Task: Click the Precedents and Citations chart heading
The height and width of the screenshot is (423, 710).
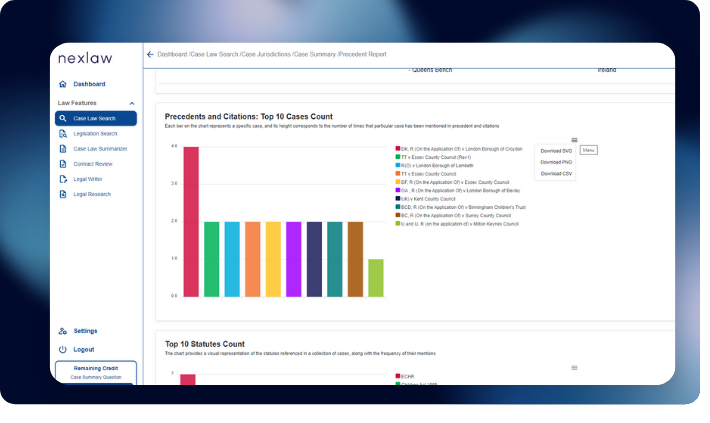Action: (249, 116)
